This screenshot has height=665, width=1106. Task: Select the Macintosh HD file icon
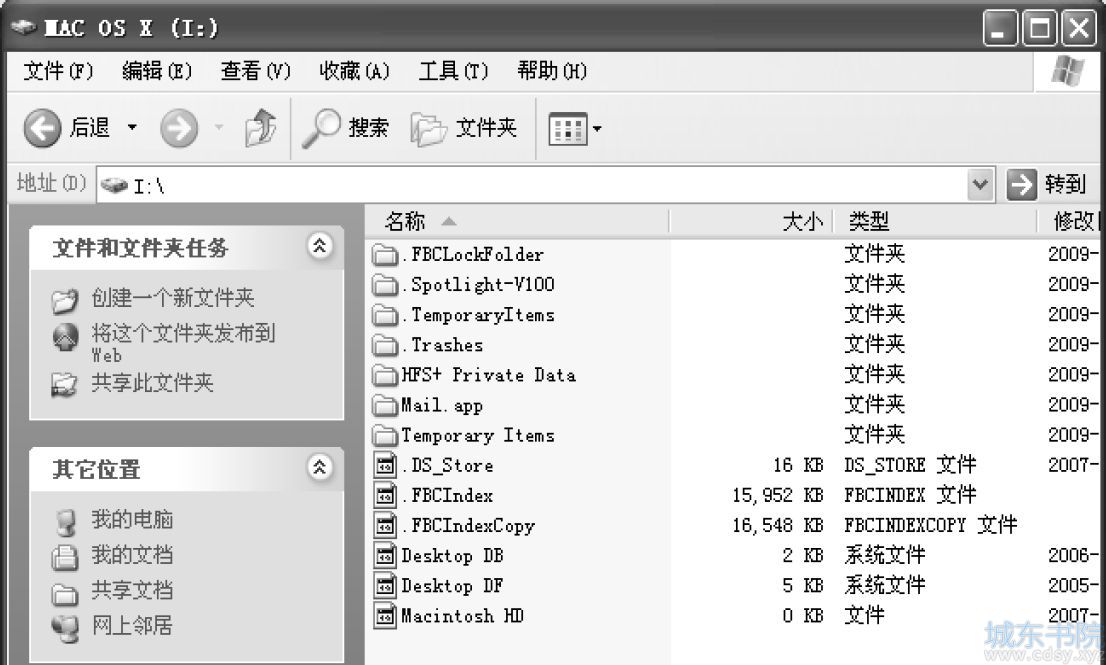(385, 616)
